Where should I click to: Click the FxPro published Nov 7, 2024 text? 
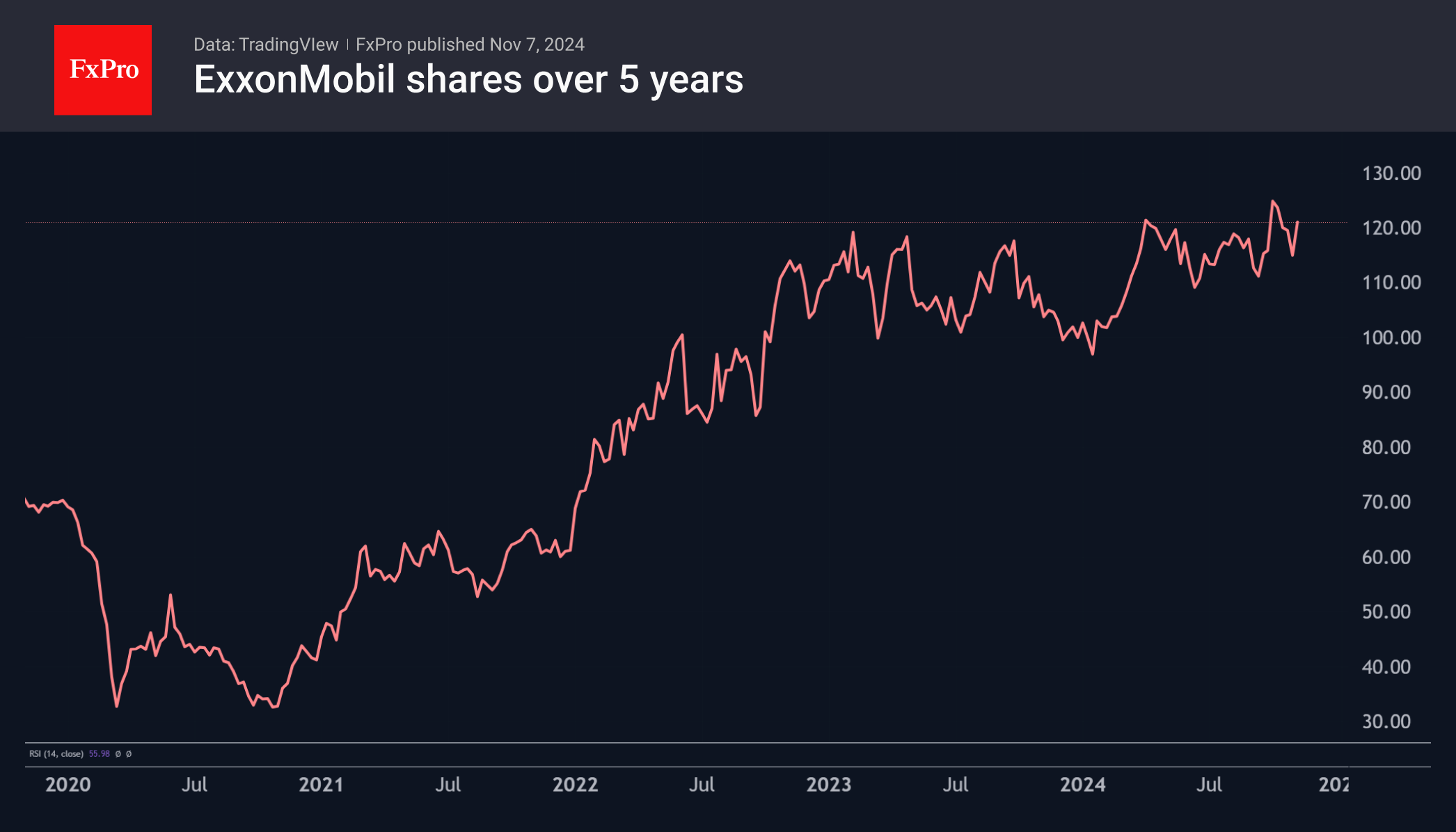pos(470,45)
